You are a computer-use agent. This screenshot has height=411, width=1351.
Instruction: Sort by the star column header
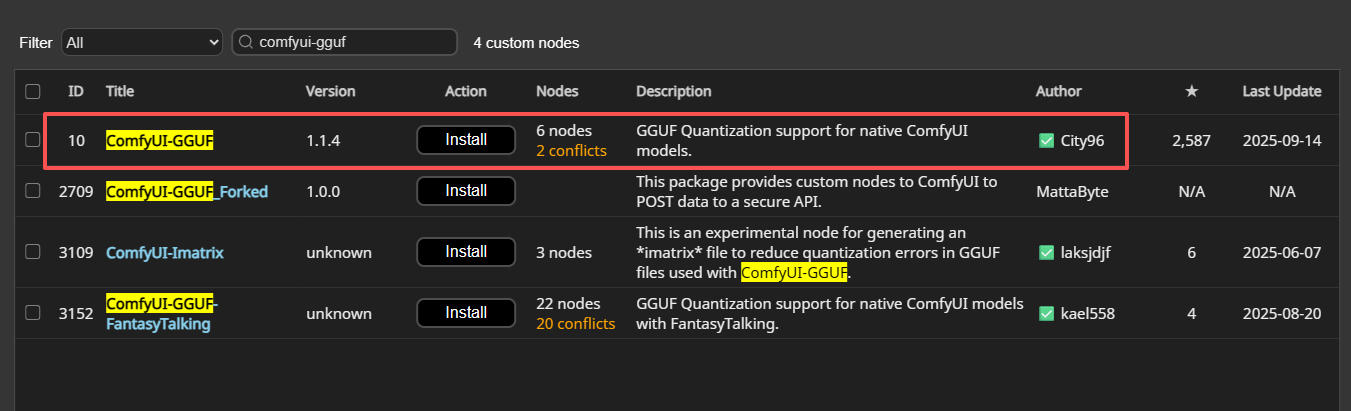(1191, 91)
